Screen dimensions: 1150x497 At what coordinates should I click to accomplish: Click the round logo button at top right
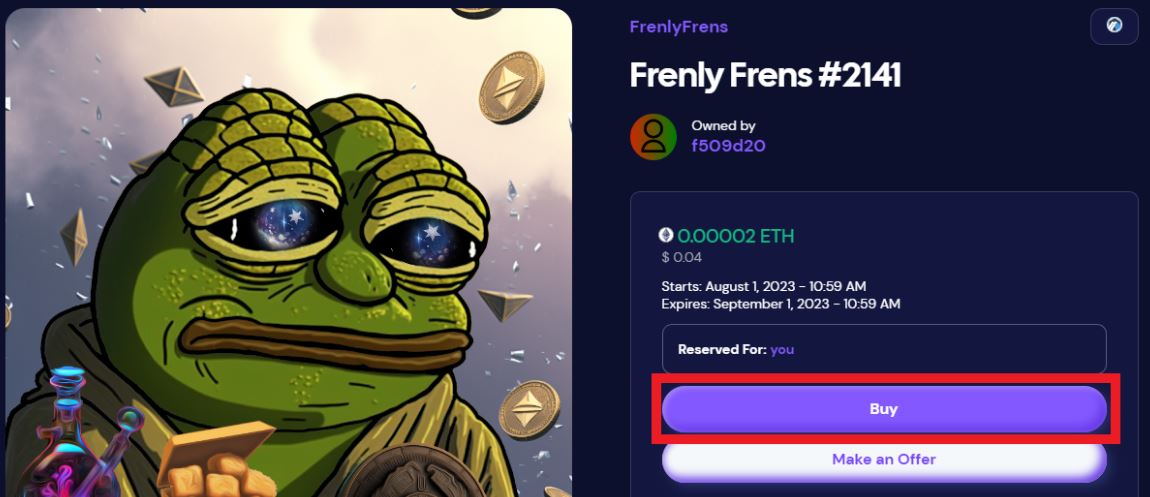click(x=1114, y=26)
